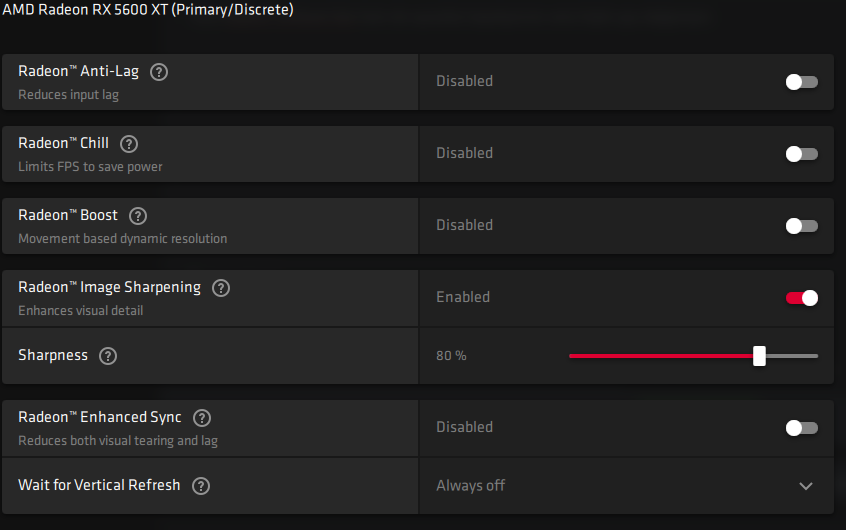Image resolution: width=846 pixels, height=530 pixels.
Task: Click the Enhanced Sync question mark icon
Action: click(202, 418)
